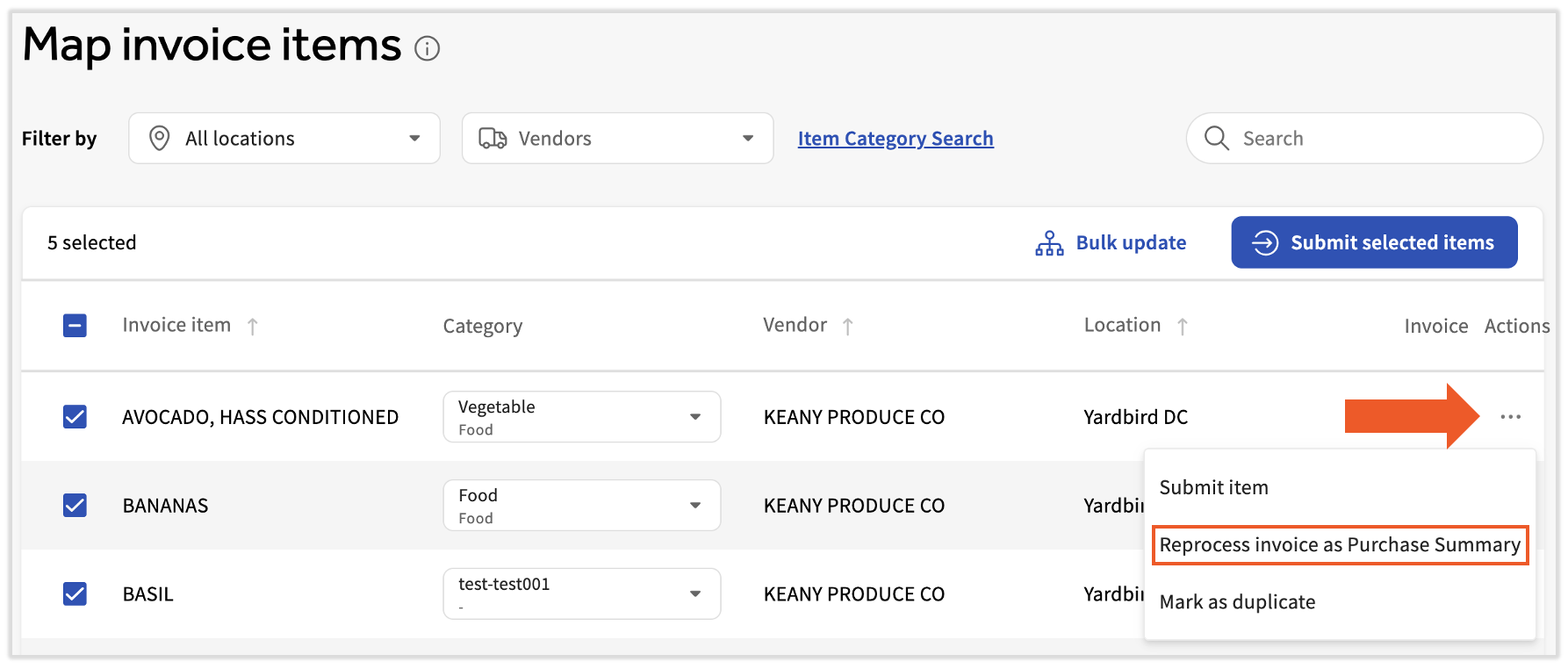Uncheck the AVOCADO, HASS CONDITIONED checkbox
Viewport: 1568px width, 669px height.
tap(76, 417)
